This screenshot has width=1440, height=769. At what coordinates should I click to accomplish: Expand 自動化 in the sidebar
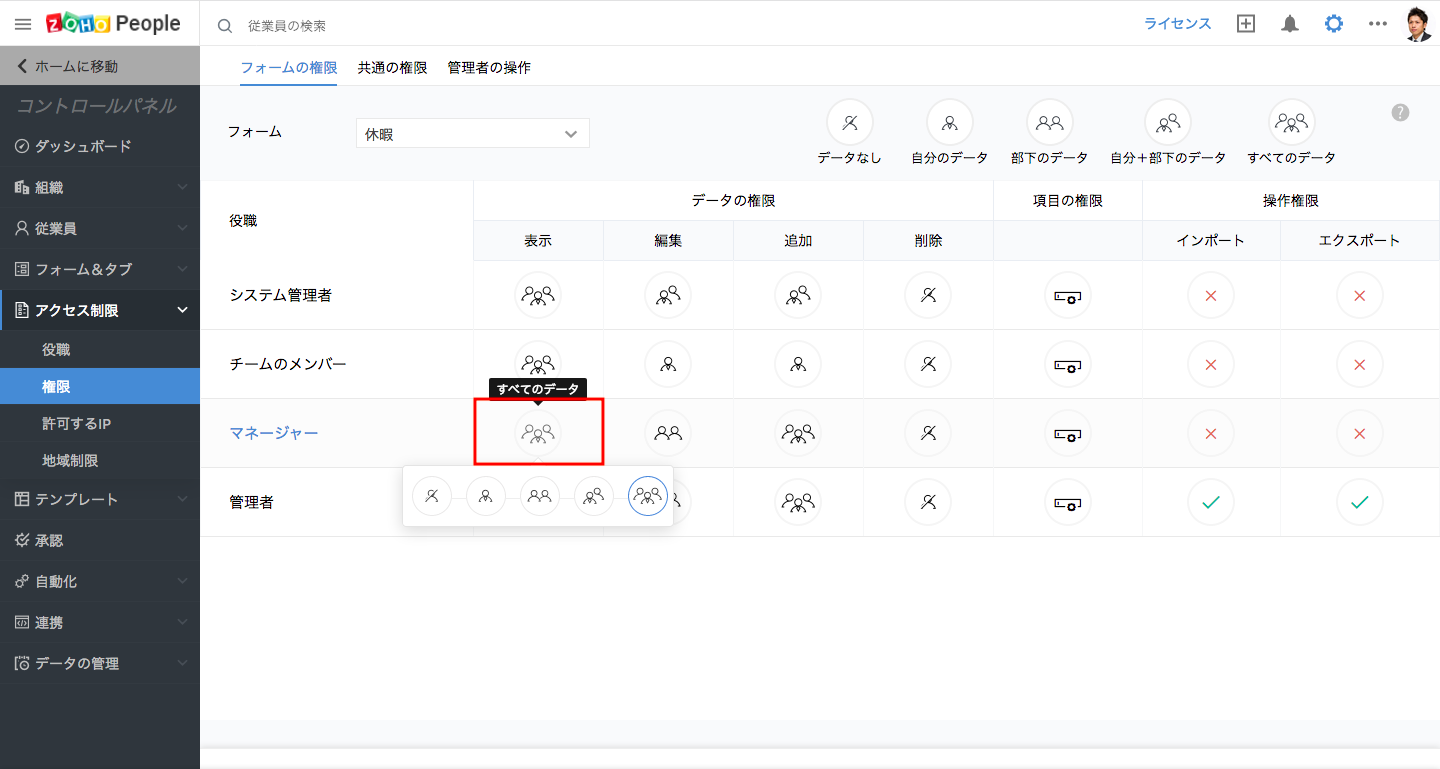(x=100, y=581)
